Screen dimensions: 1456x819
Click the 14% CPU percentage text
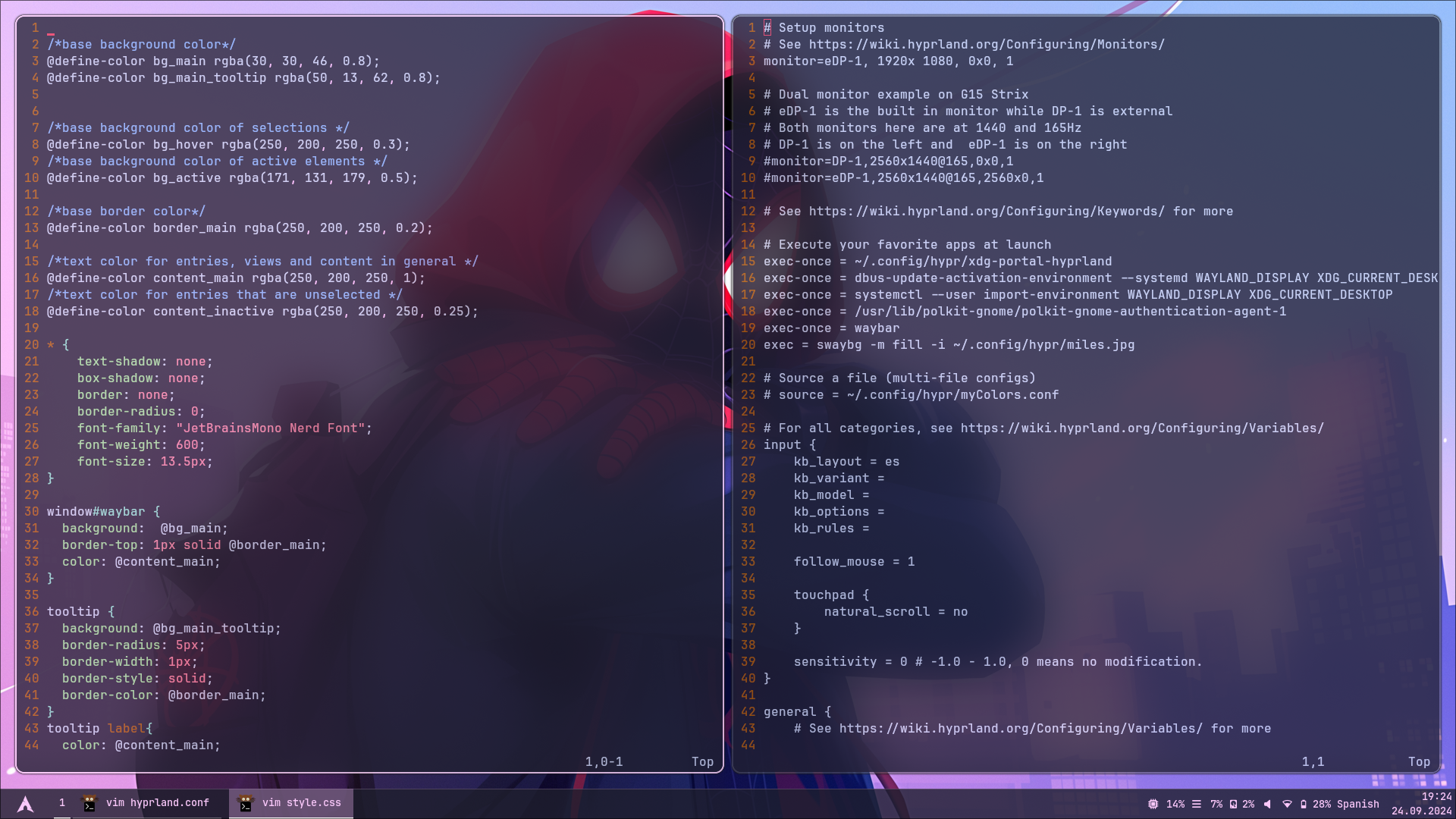pyautogui.click(x=1175, y=804)
